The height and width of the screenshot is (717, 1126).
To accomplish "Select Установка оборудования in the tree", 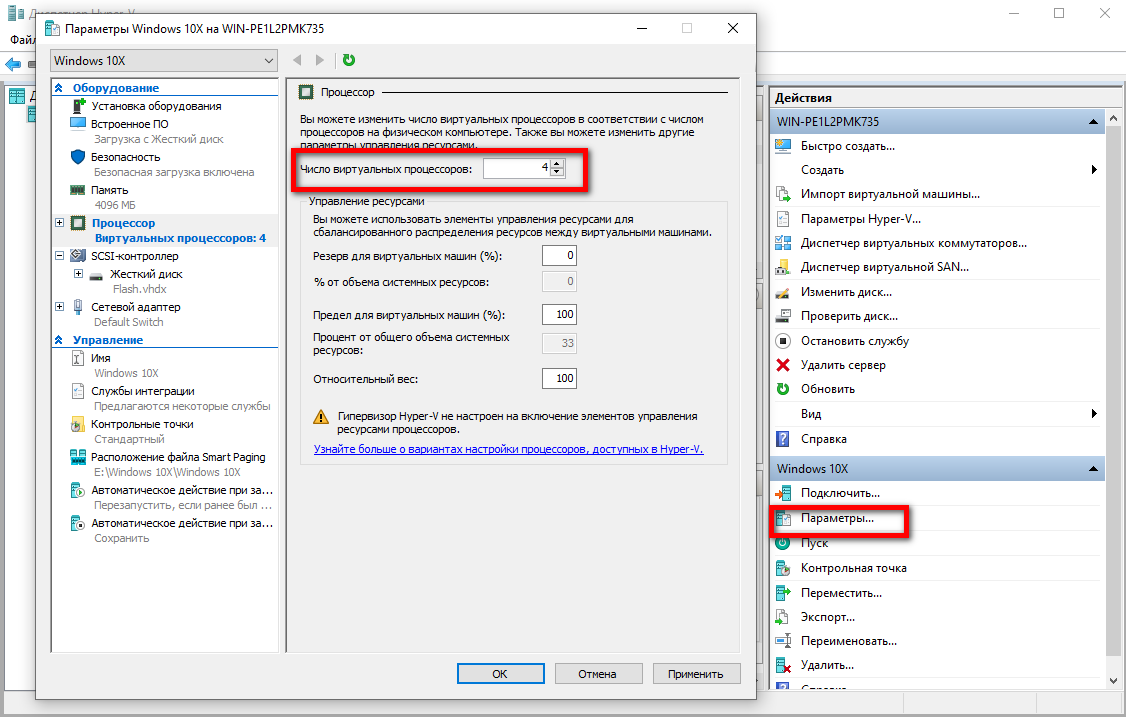I will [156, 106].
